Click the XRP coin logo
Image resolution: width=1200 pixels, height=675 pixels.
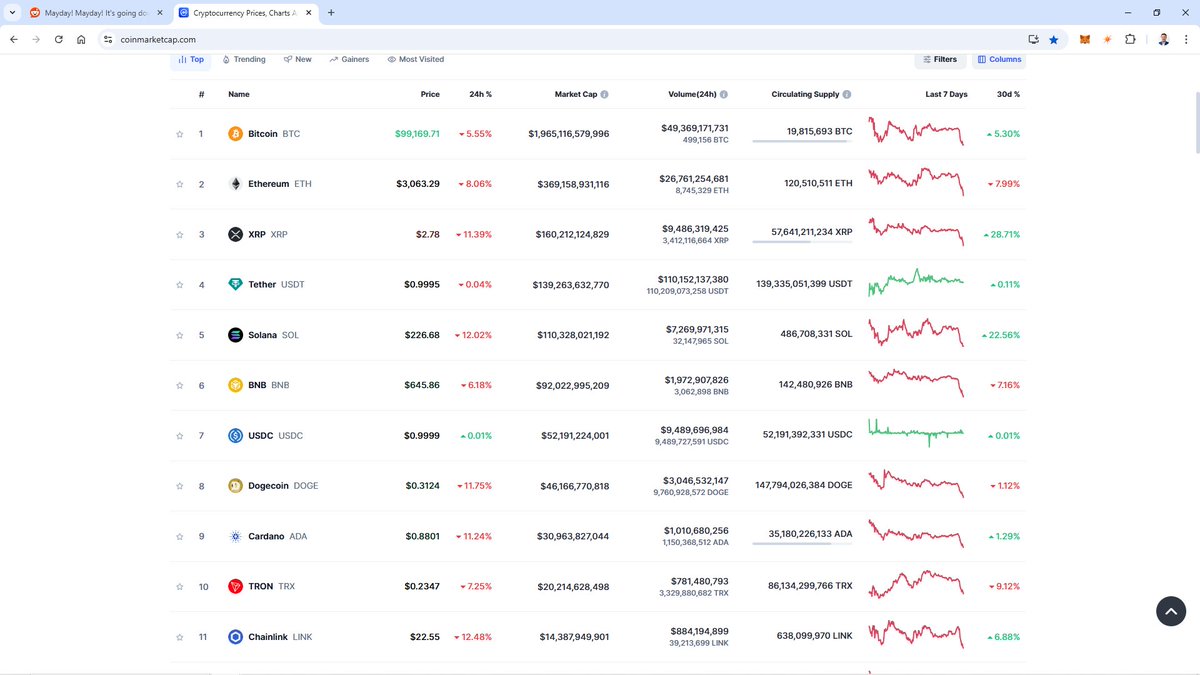coord(236,235)
